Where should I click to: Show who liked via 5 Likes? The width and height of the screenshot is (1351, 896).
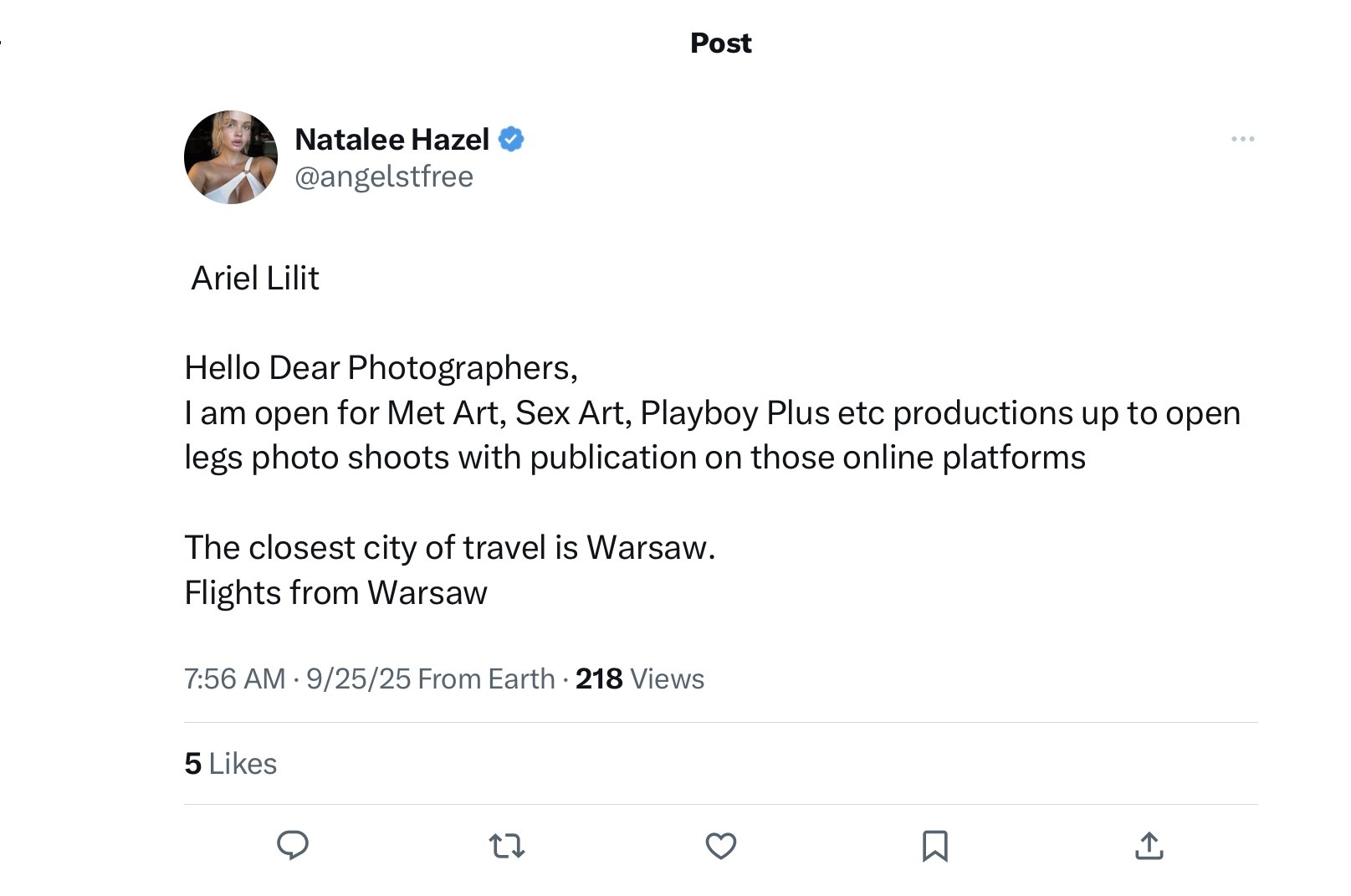(230, 763)
